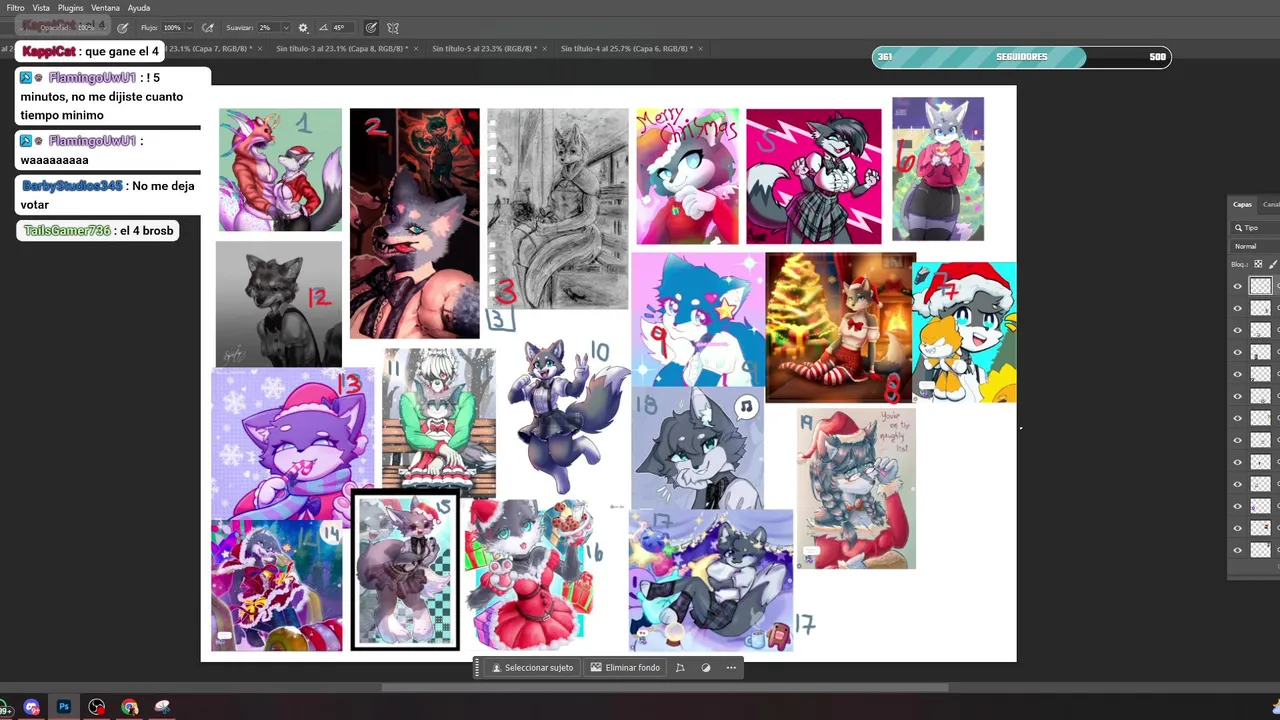Viewport: 1280px width, 720px height.
Task: Open OBS Studio from the taskbar
Action: pyautogui.click(x=97, y=707)
